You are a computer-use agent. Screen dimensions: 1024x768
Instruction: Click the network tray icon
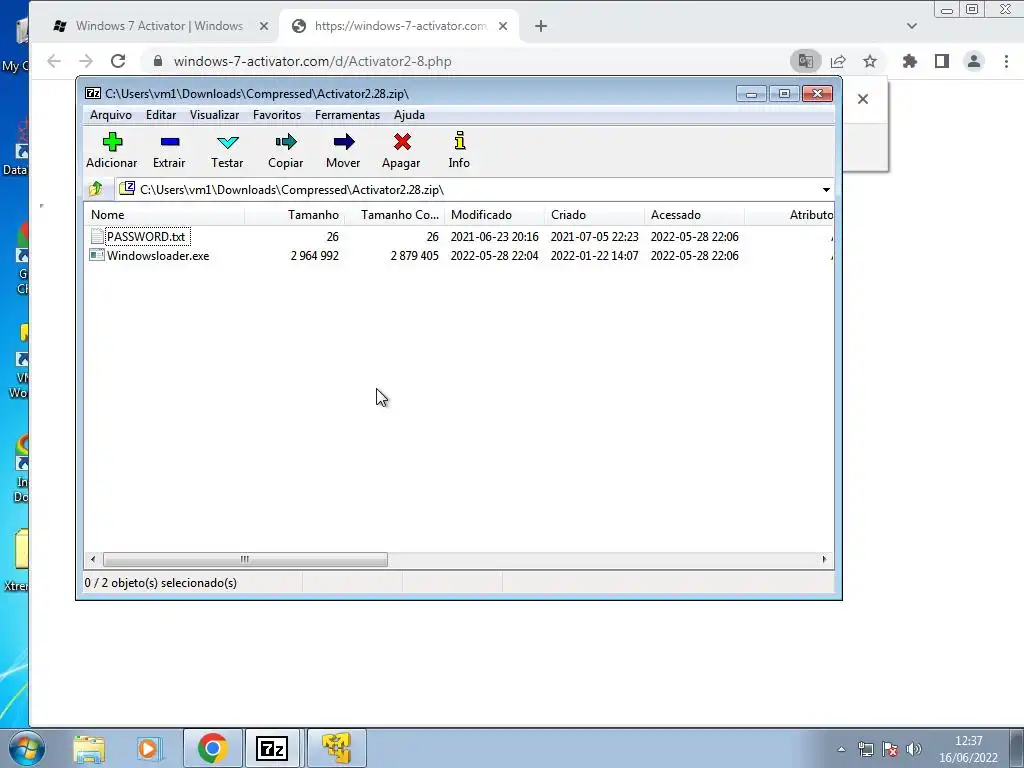[x=865, y=749]
